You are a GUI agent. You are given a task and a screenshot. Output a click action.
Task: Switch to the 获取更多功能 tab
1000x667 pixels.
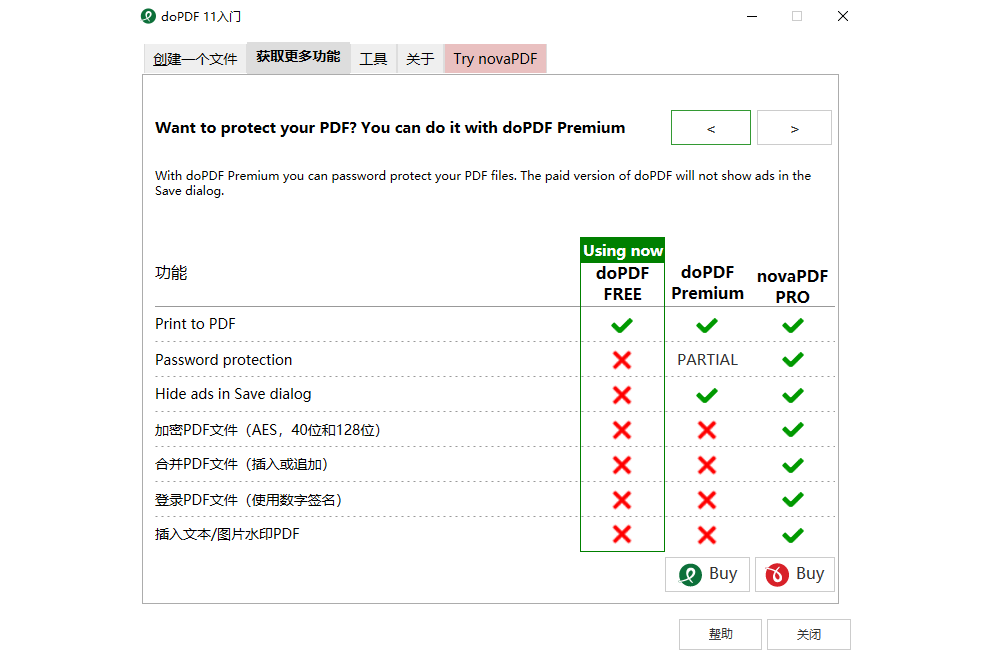click(298, 58)
